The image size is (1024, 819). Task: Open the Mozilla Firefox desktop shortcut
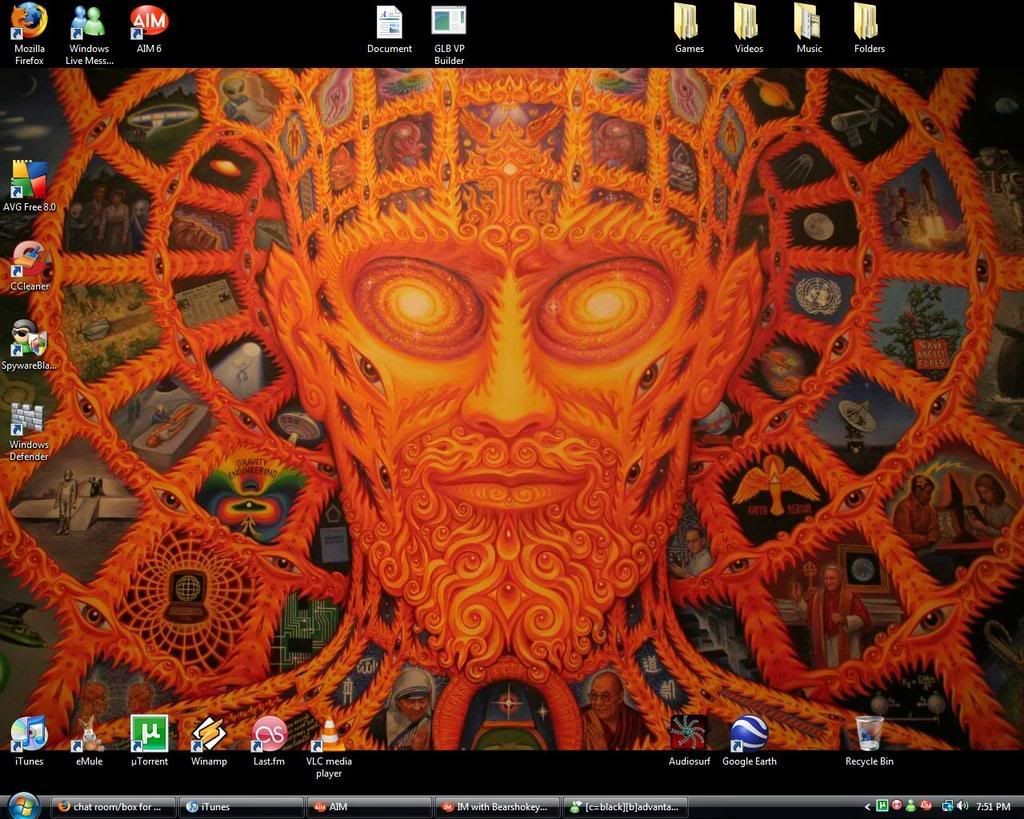[x=29, y=33]
